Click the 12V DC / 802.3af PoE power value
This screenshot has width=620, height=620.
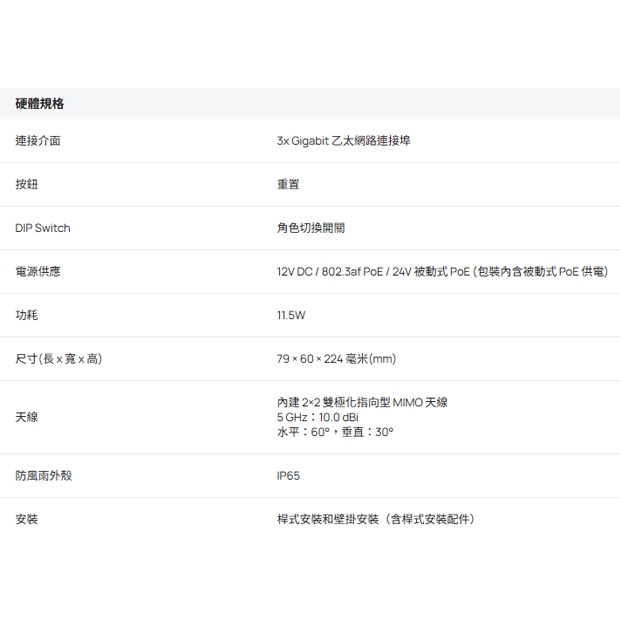coord(442,271)
